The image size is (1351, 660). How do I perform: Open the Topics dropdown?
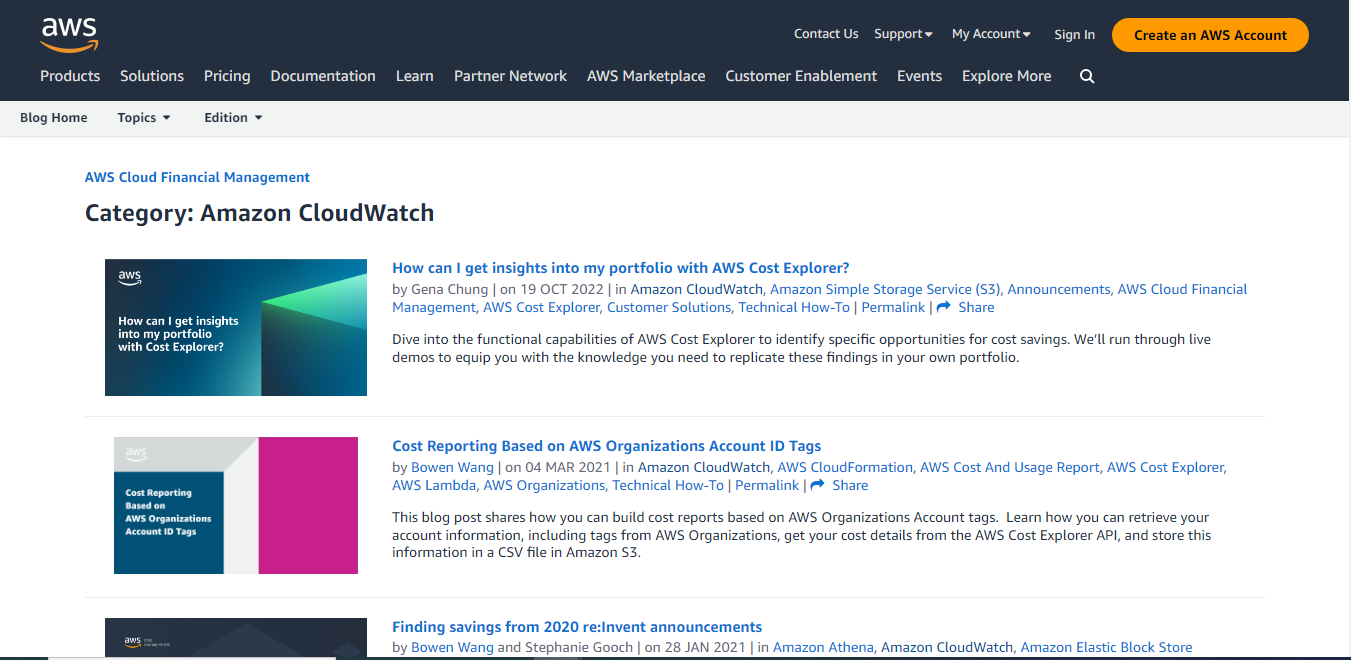(144, 118)
